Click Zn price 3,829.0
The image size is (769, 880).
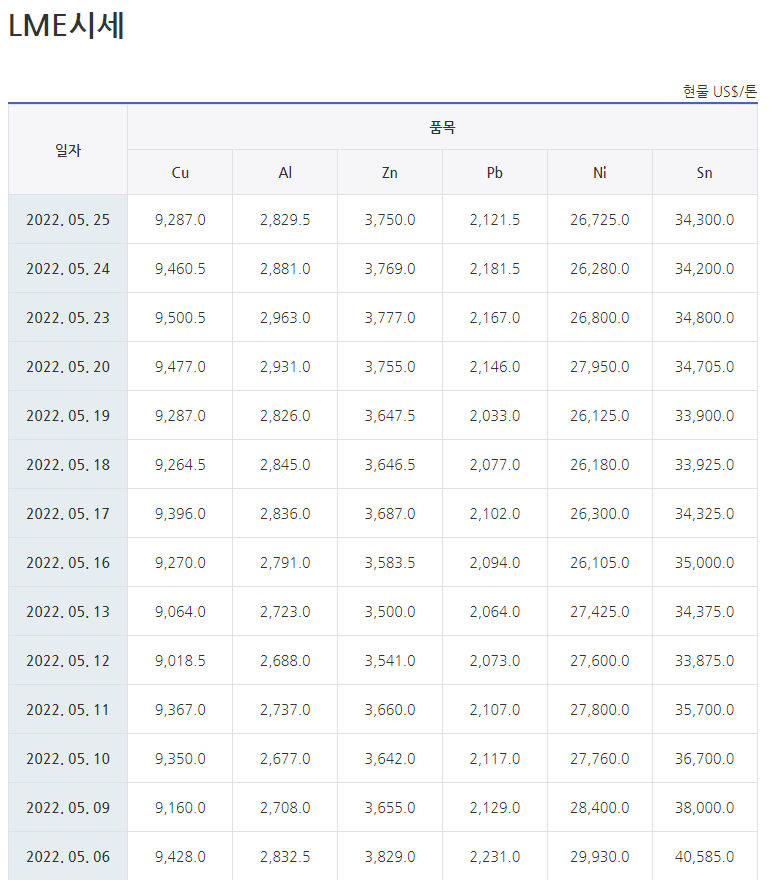click(390, 856)
